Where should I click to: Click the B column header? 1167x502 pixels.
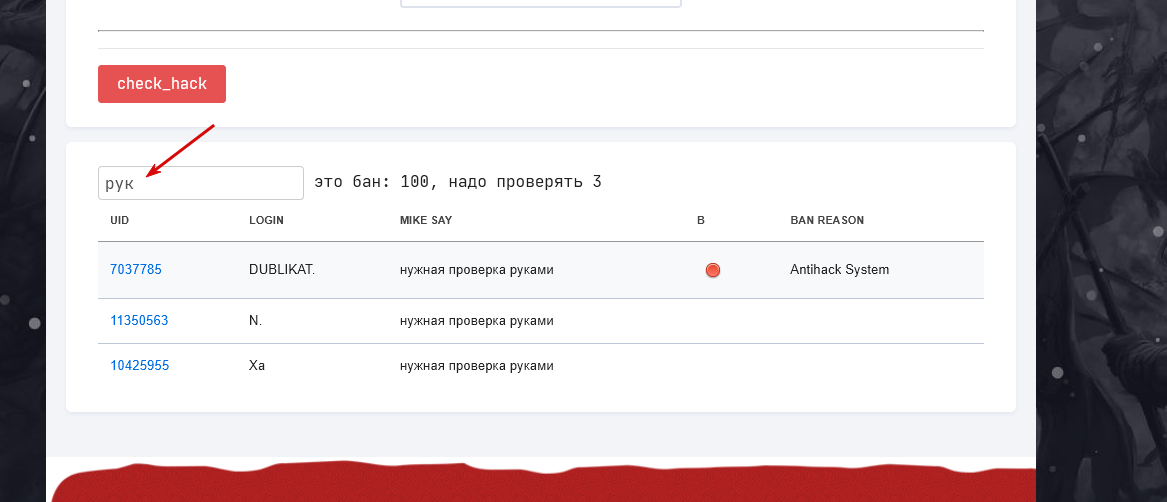pyautogui.click(x=701, y=220)
